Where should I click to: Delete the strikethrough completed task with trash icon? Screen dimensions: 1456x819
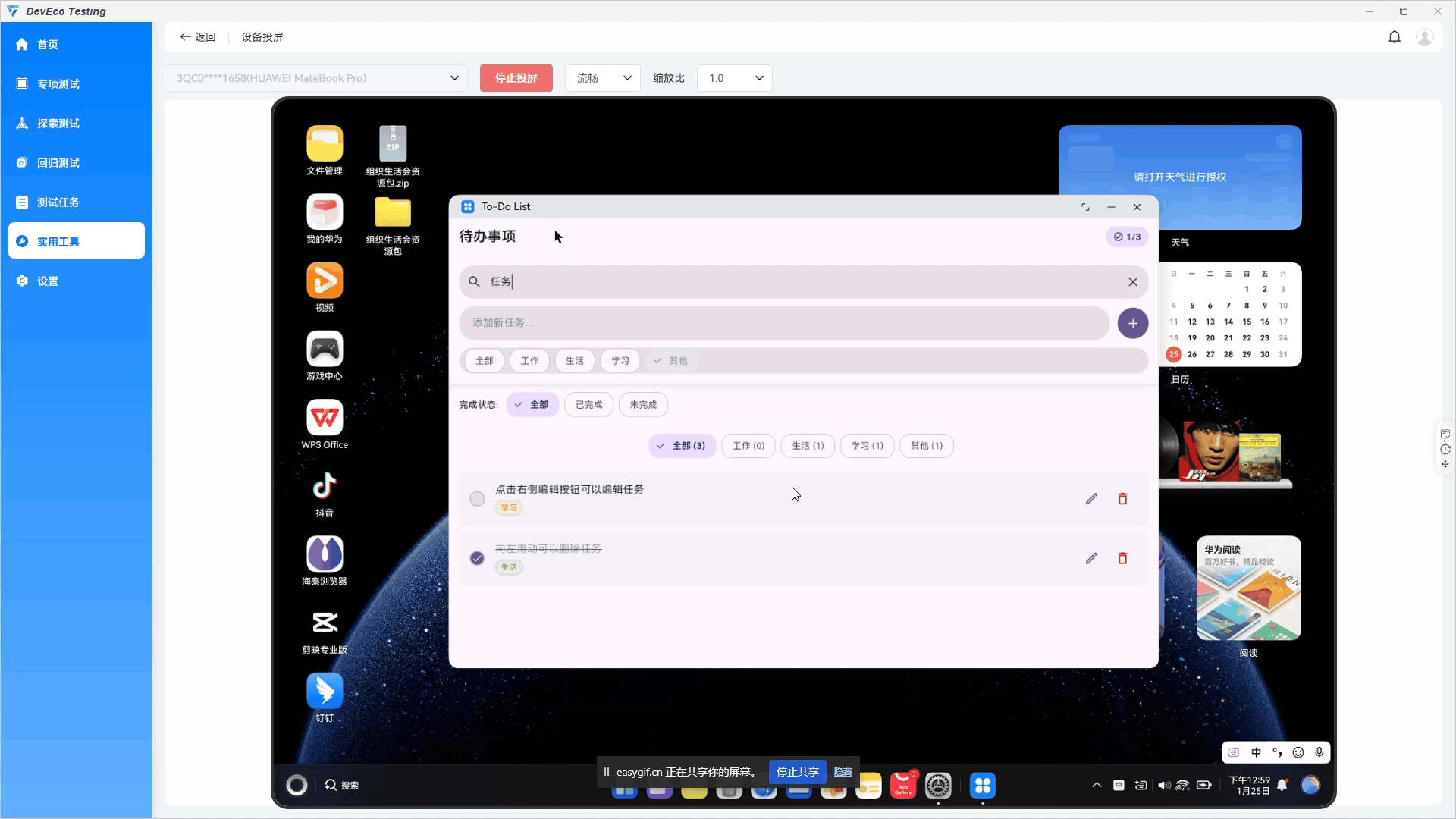pos(1122,559)
